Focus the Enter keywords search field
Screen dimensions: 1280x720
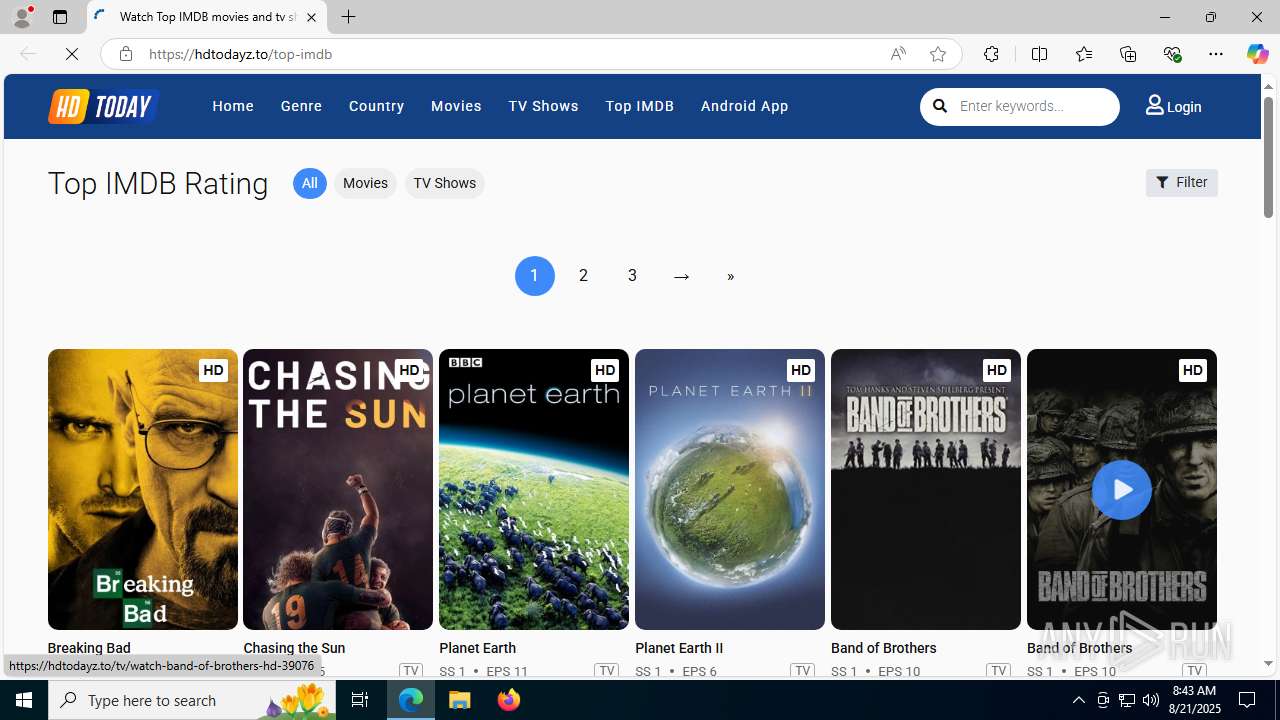click(x=1034, y=106)
